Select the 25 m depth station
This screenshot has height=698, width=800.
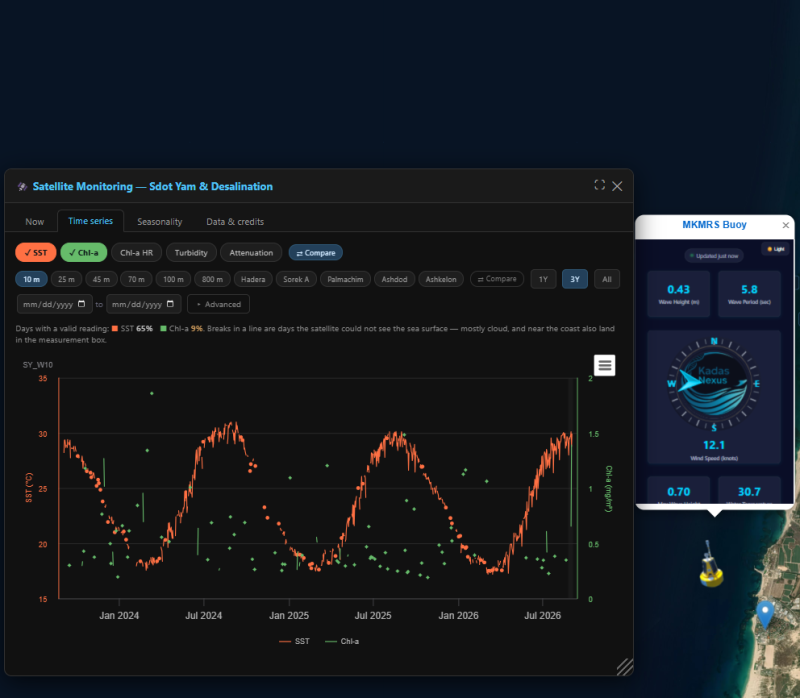point(66,279)
